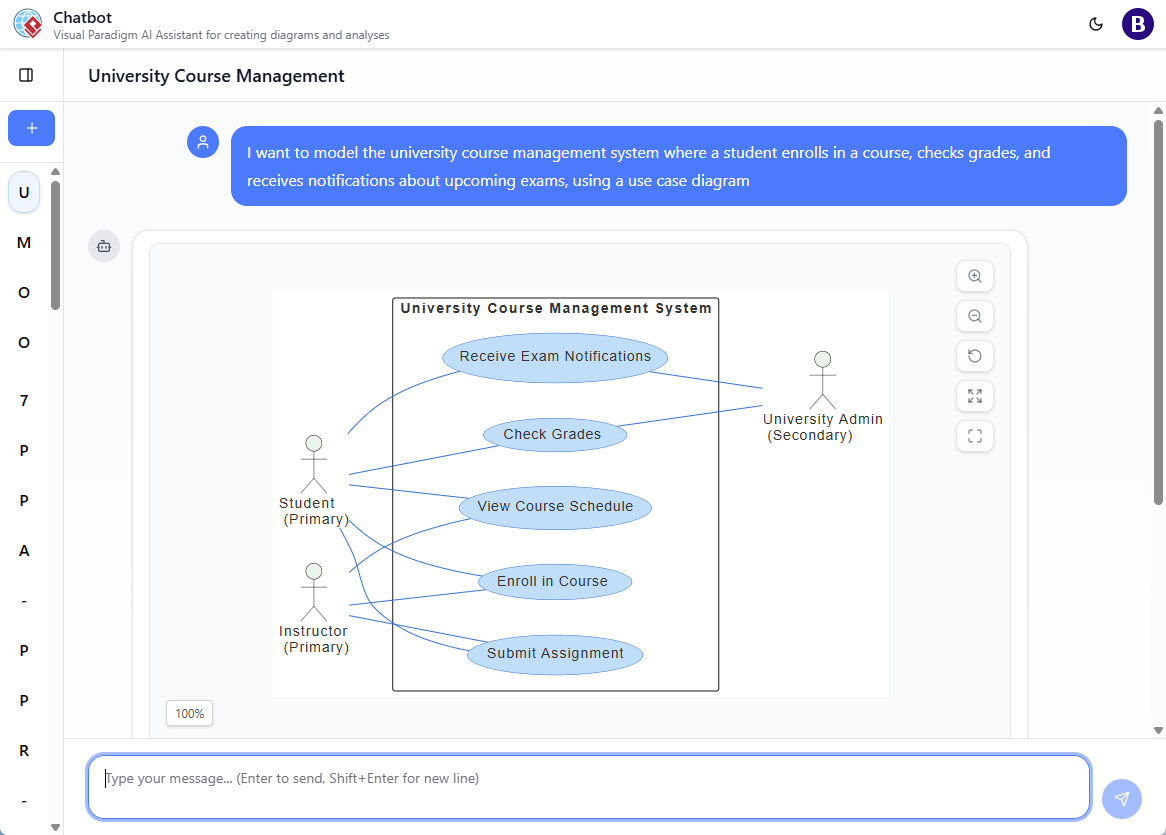Collapse the left sidebar panel
The image size is (1166, 835).
coord(25,74)
